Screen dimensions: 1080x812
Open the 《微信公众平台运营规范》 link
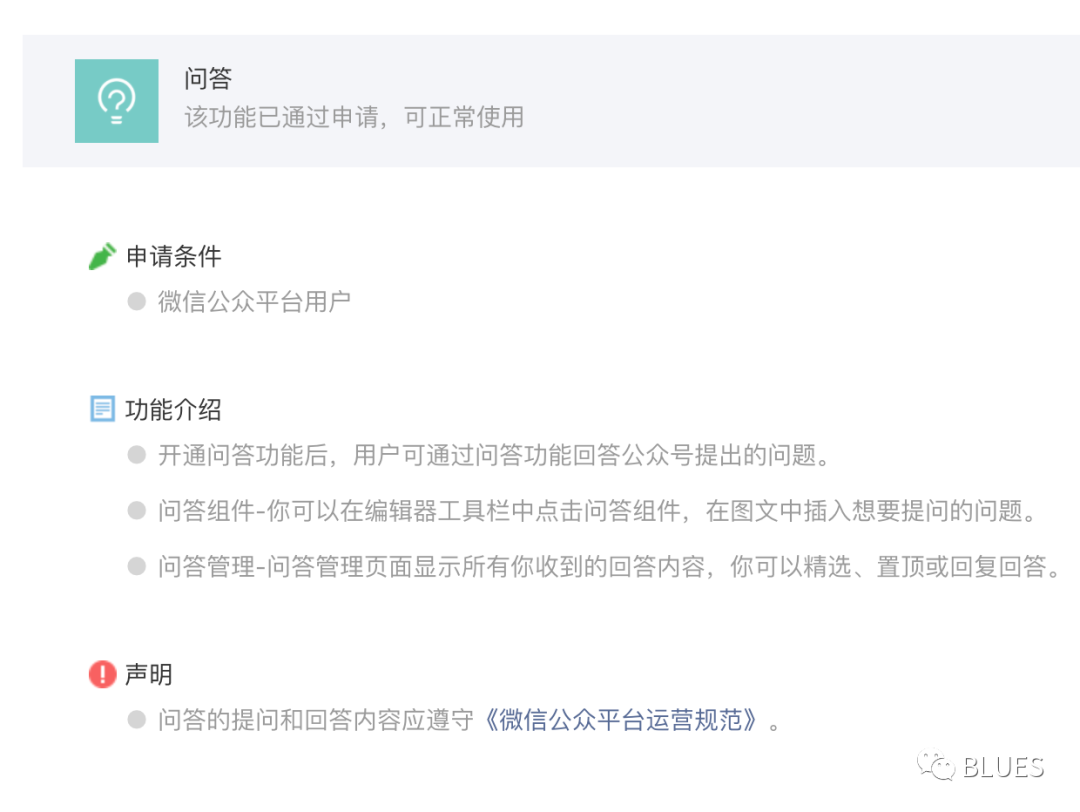(x=621, y=720)
